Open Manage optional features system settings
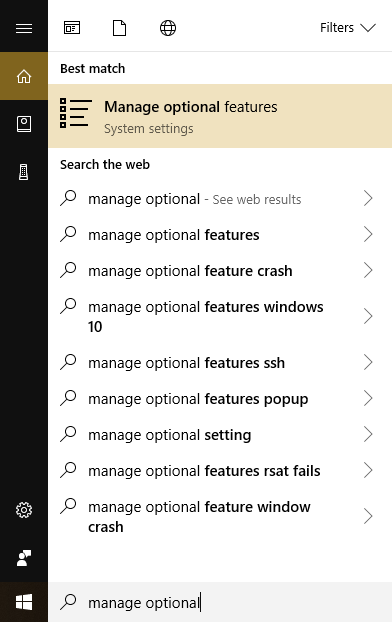Viewport: 392px width, 622px height. pos(220,116)
